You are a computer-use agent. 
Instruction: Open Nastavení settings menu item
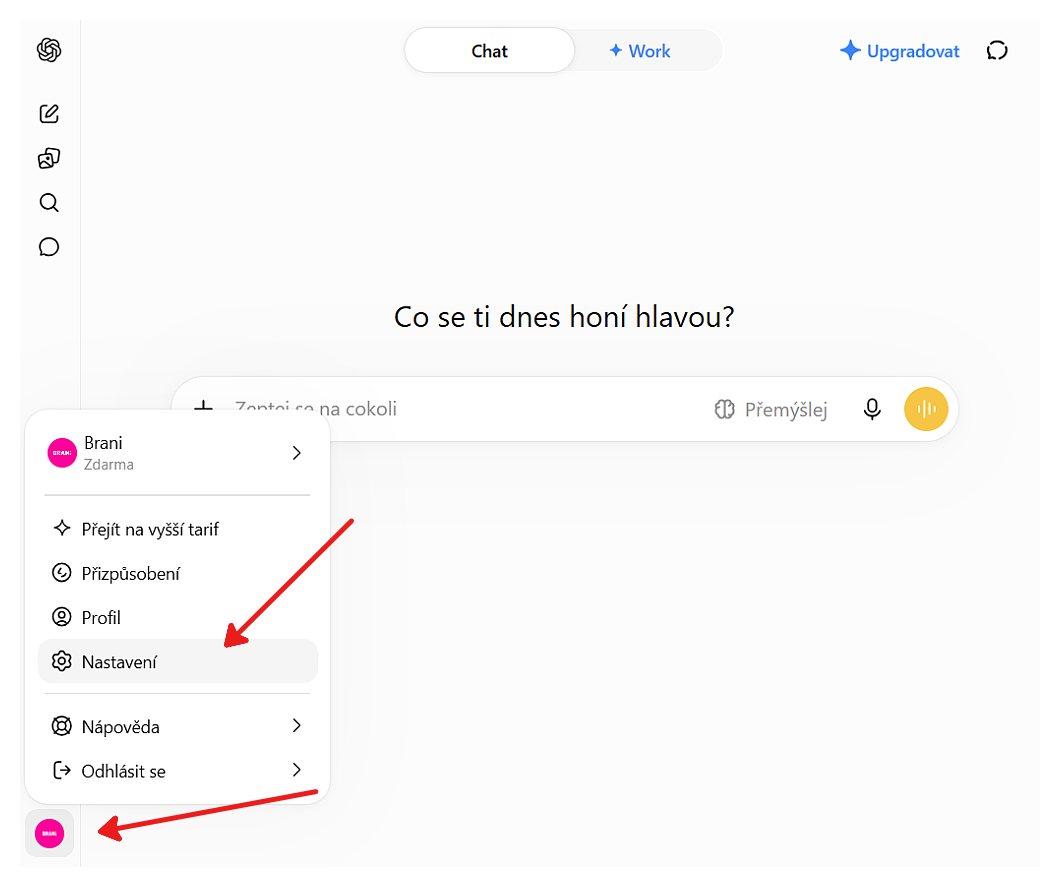click(x=177, y=661)
